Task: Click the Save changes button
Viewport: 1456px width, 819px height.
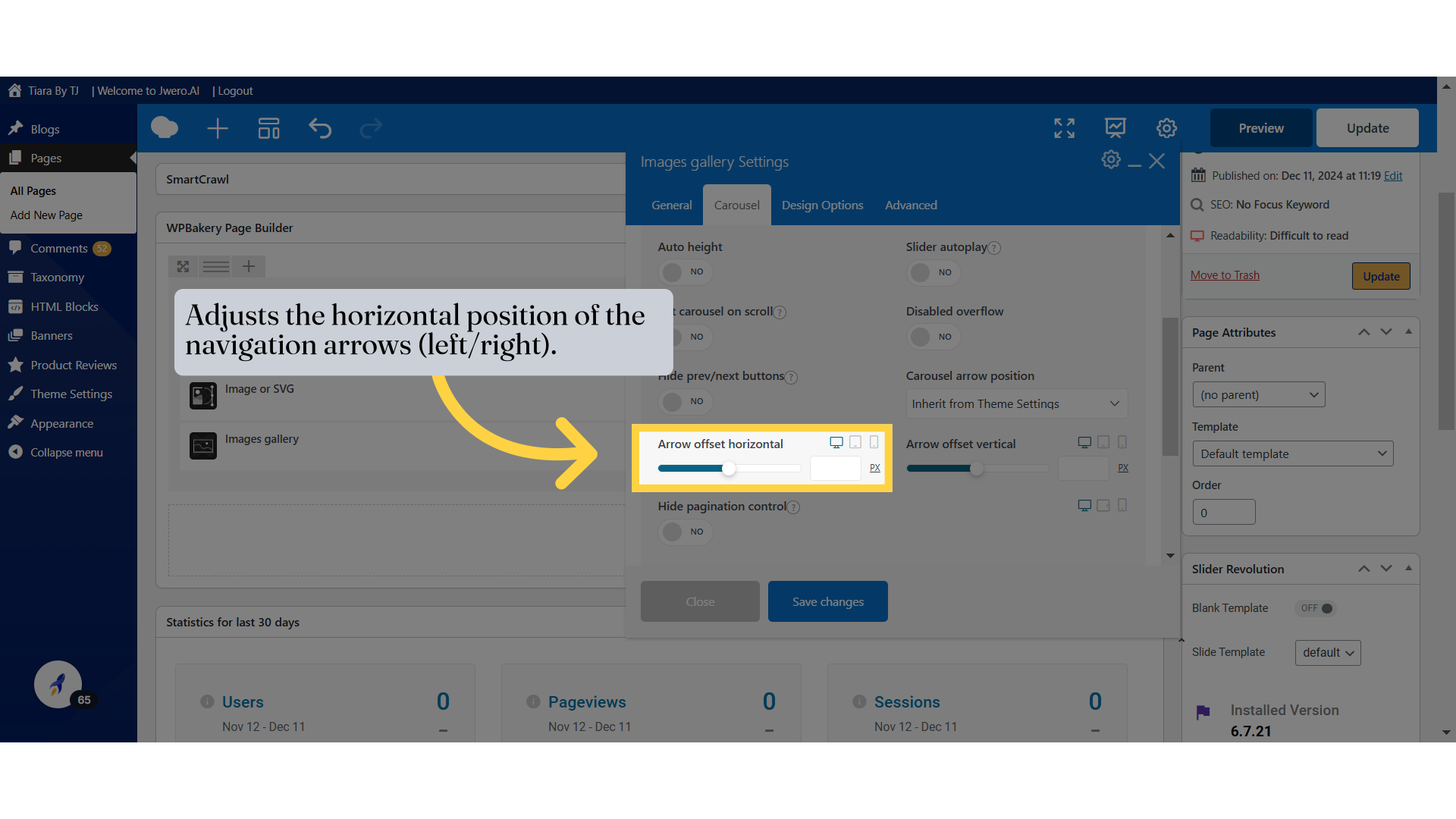Action: tap(827, 601)
